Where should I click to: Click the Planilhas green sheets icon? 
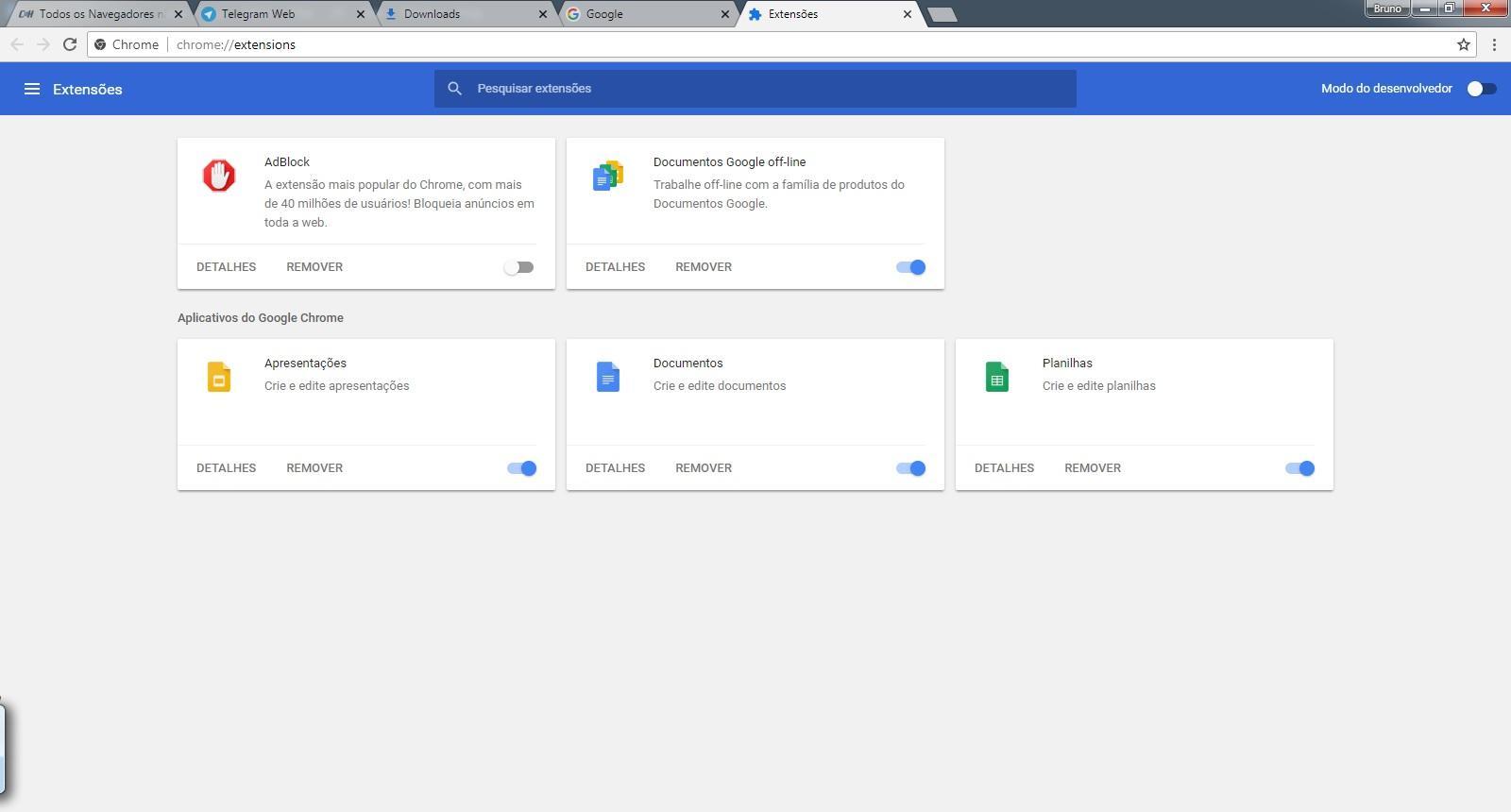tap(997, 377)
